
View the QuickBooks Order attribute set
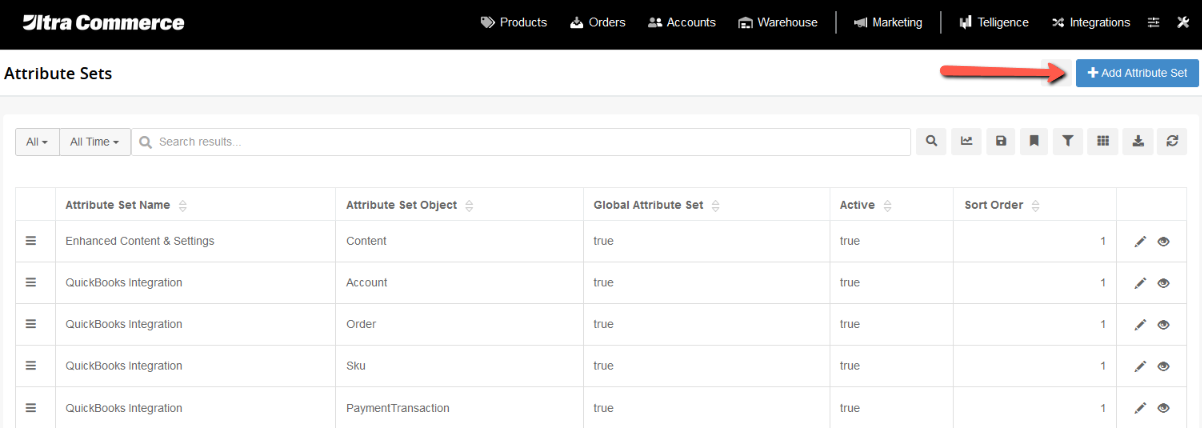pyautogui.click(x=1163, y=325)
